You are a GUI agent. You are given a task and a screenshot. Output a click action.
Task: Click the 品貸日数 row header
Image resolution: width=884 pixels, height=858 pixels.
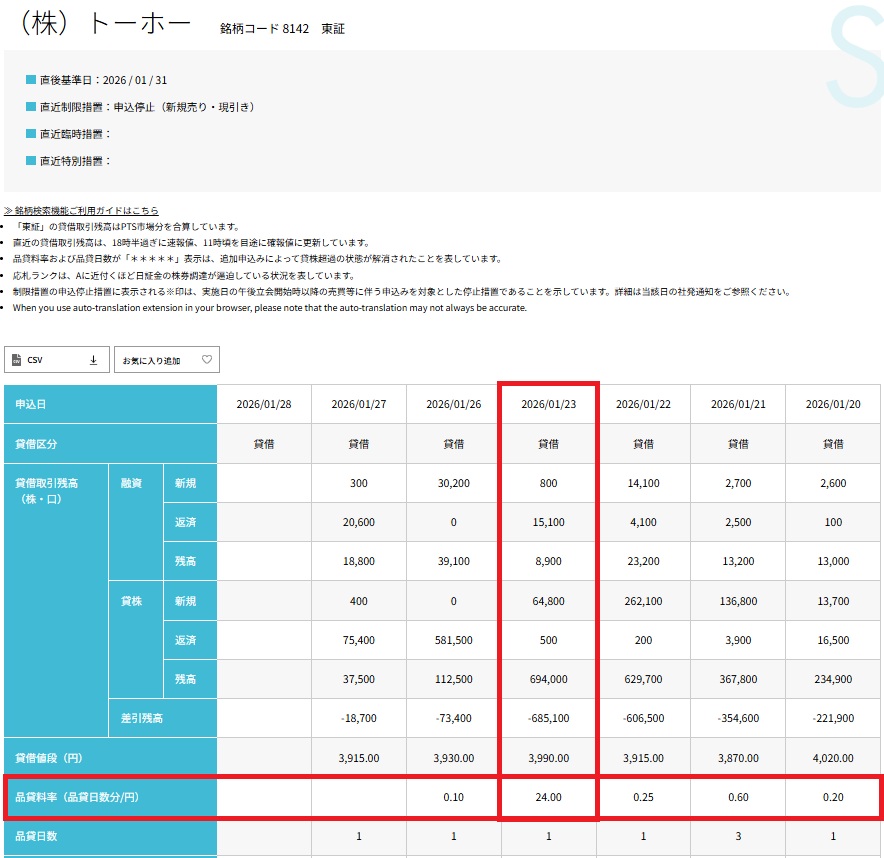tap(36, 837)
